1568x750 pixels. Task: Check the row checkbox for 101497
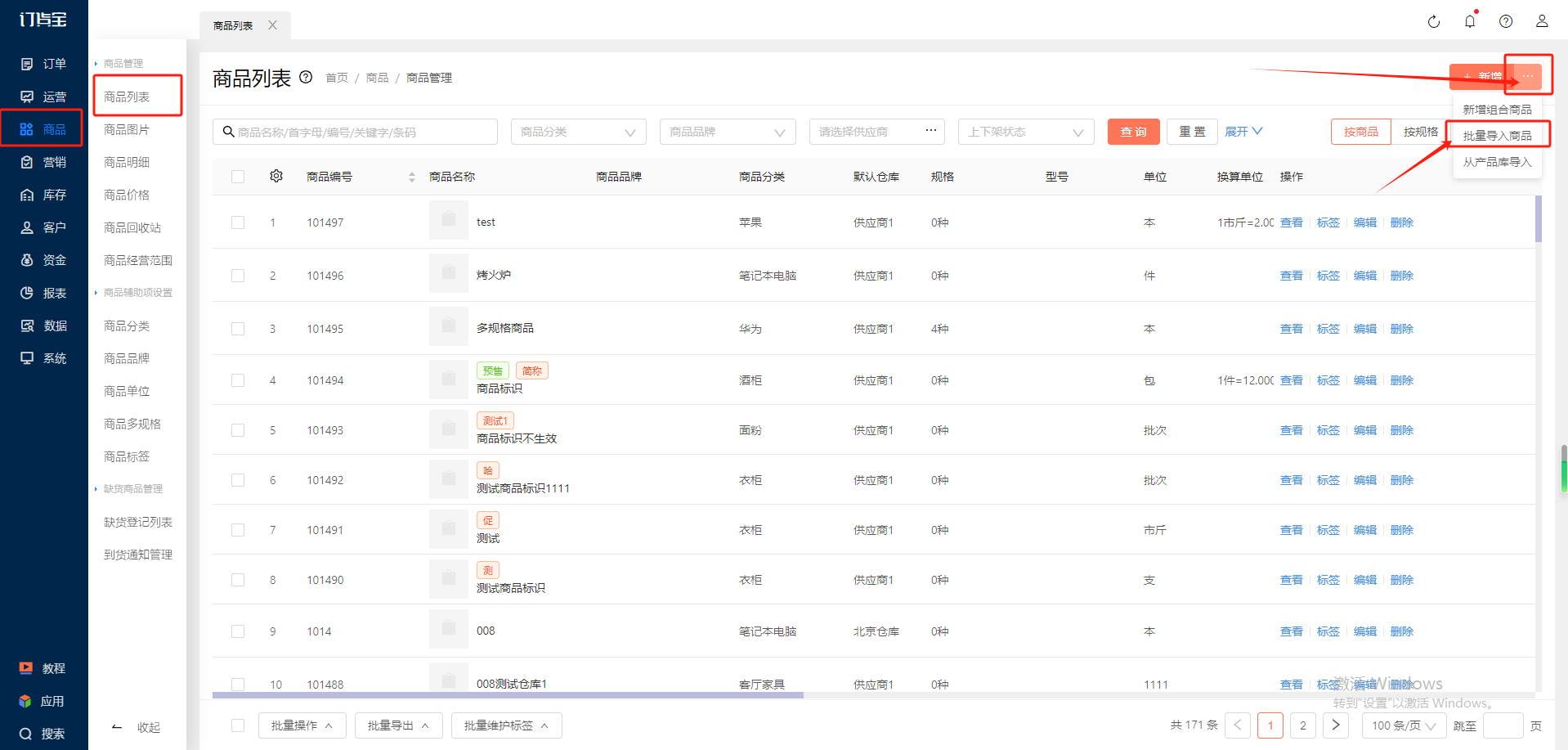[x=238, y=222]
